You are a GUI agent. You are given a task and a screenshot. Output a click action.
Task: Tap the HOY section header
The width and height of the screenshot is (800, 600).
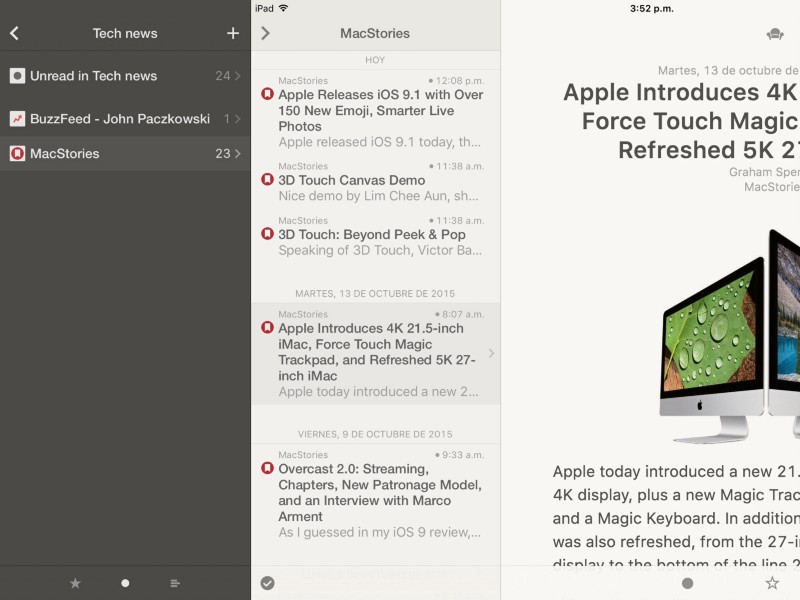tap(375, 60)
